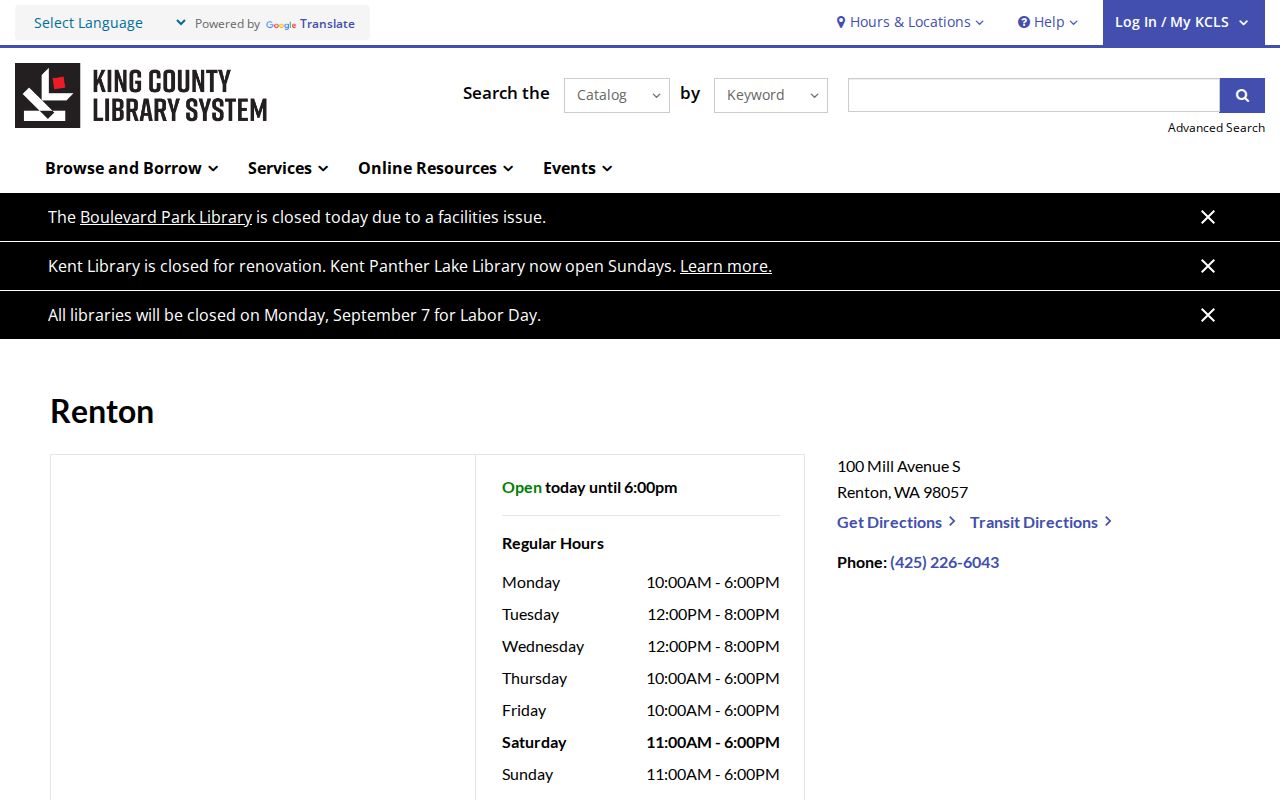The height and width of the screenshot is (800, 1280).
Task: Open the Transit Directions link
Action: tap(1041, 522)
